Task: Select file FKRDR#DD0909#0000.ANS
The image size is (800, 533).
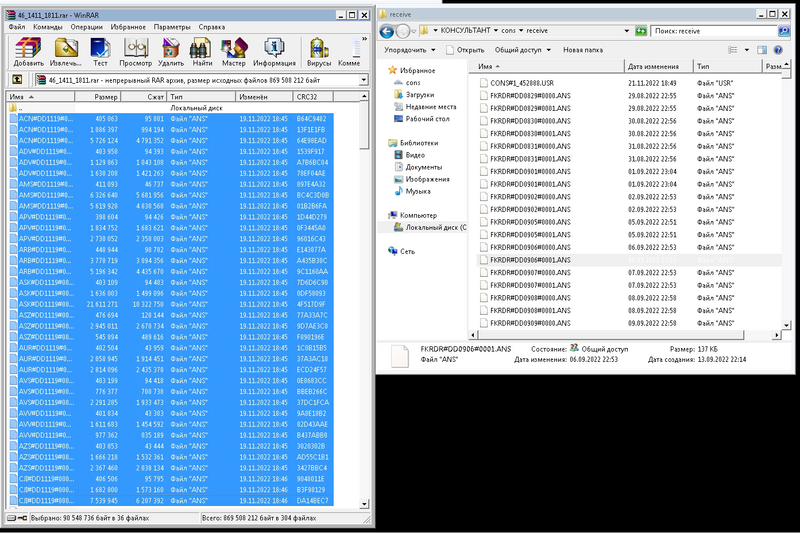Action: 530,323
